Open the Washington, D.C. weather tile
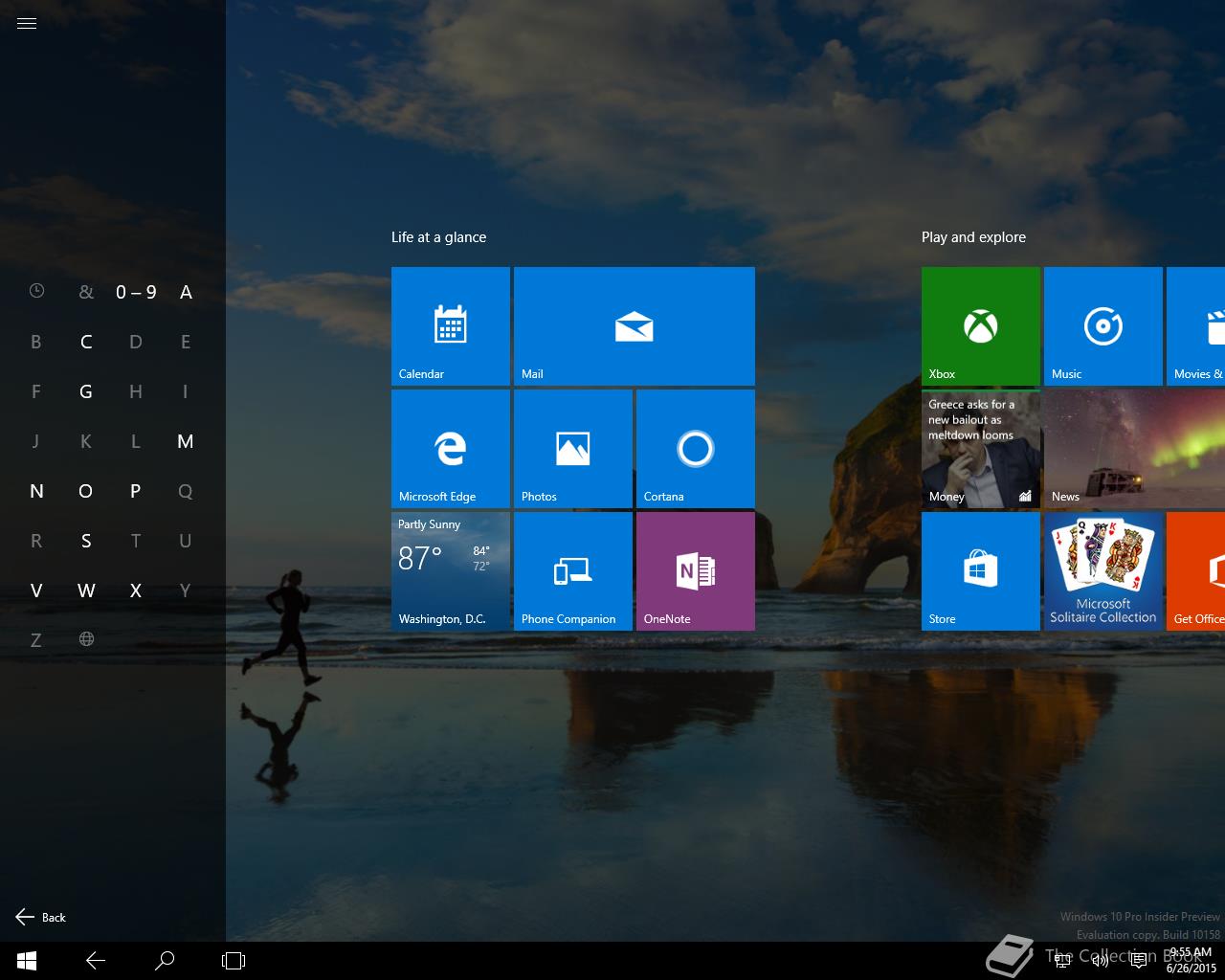This screenshot has height=980, width=1225. click(451, 571)
